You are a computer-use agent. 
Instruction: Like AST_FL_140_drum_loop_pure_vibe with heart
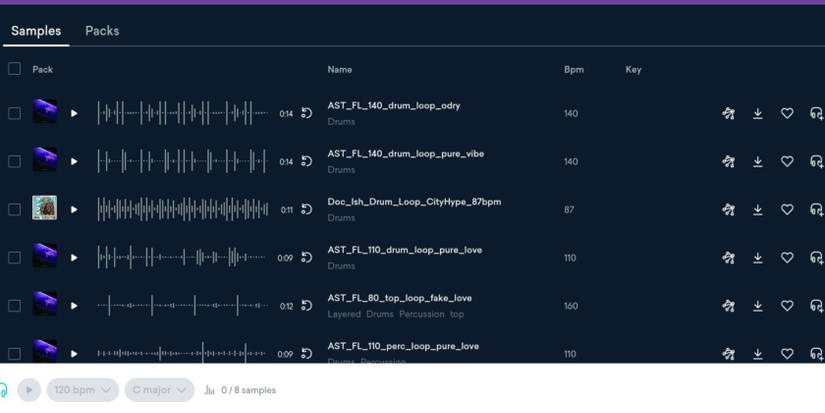tap(787, 162)
